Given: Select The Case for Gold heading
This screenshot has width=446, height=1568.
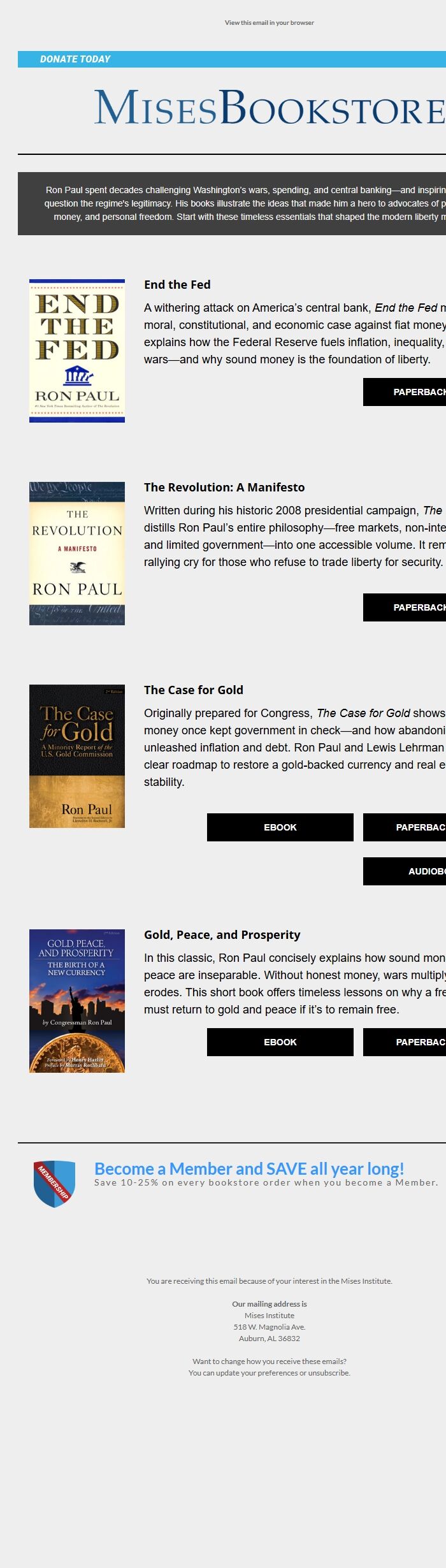Looking at the screenshot, I should click(x=194, y=690).
